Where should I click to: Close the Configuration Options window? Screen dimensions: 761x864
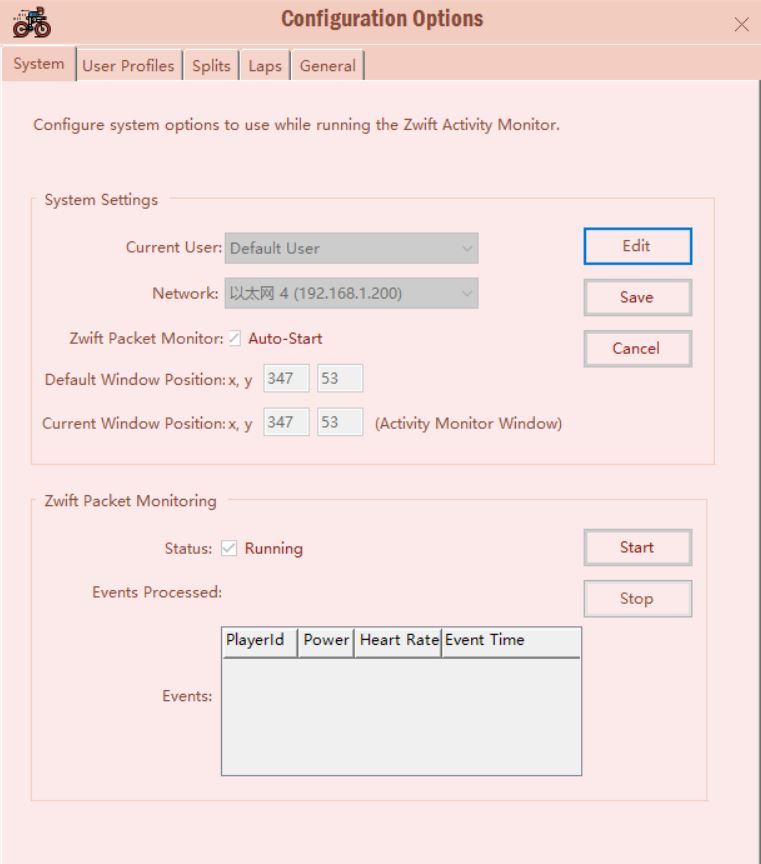pyautogui.click(x=741, y=24)
